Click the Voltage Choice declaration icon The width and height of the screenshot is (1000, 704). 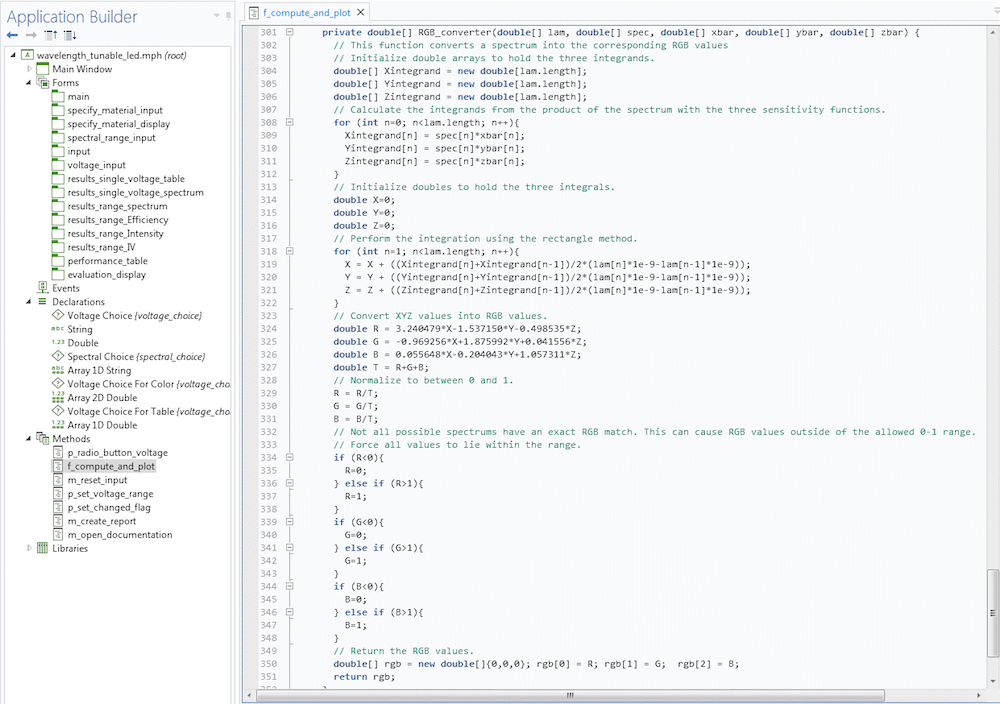[x=58, y=315]
